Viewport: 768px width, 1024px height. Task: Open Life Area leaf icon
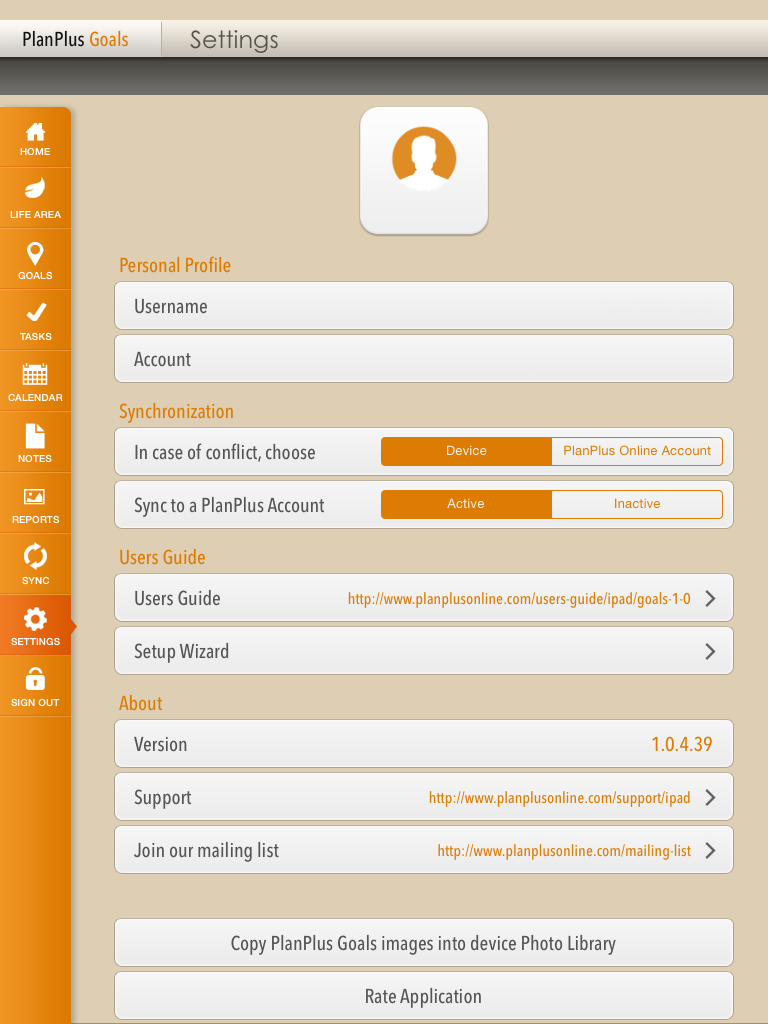(35, 189)
